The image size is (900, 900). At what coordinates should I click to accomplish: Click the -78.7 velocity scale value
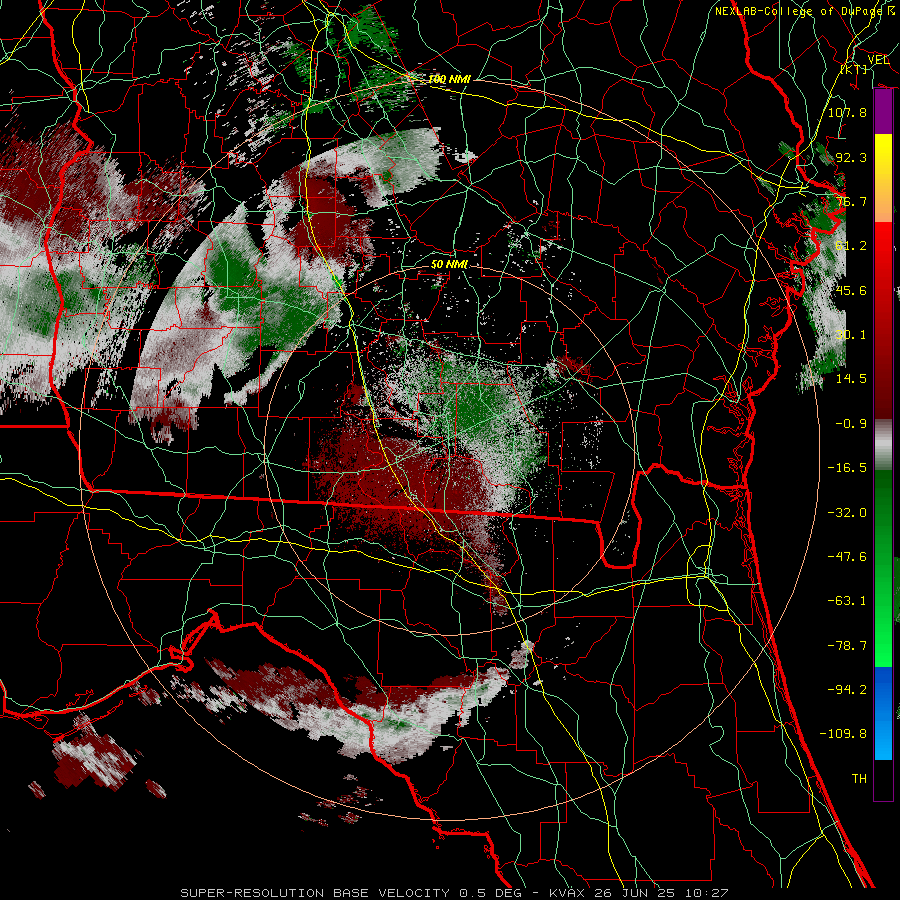click(x=847, y=646)
